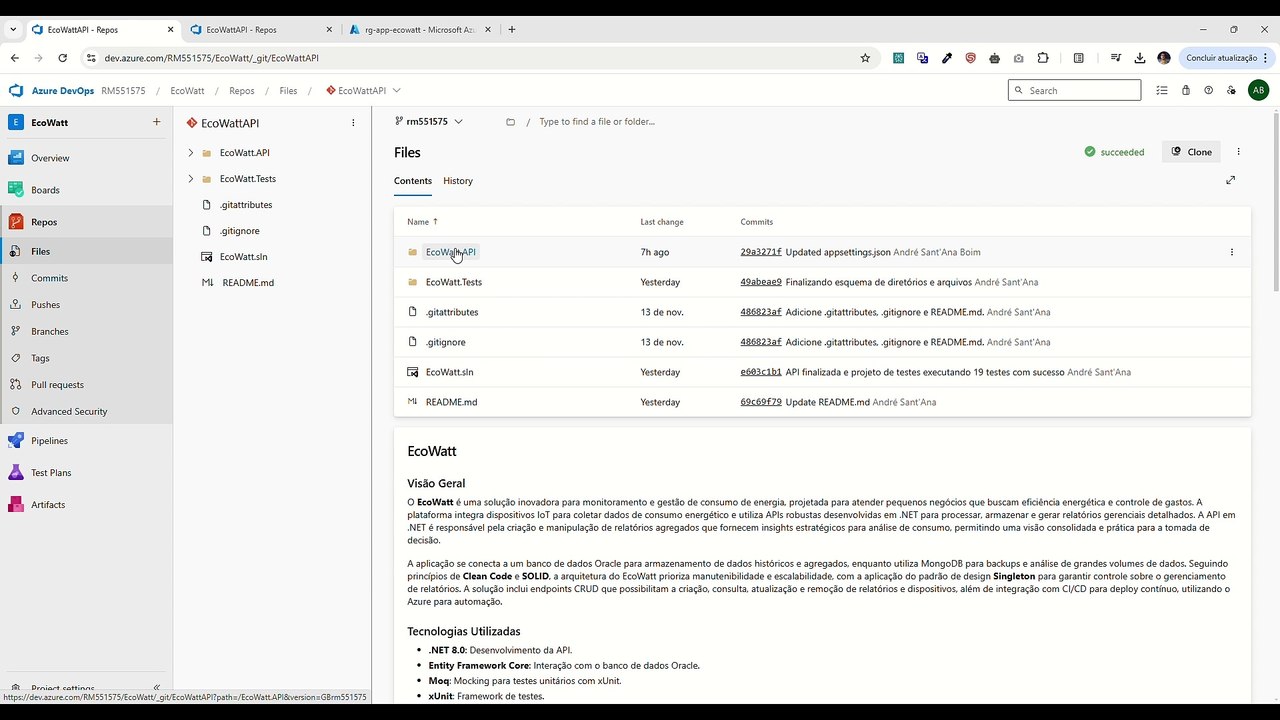Click the eyedropper color picker extension

tap(947, 58)
